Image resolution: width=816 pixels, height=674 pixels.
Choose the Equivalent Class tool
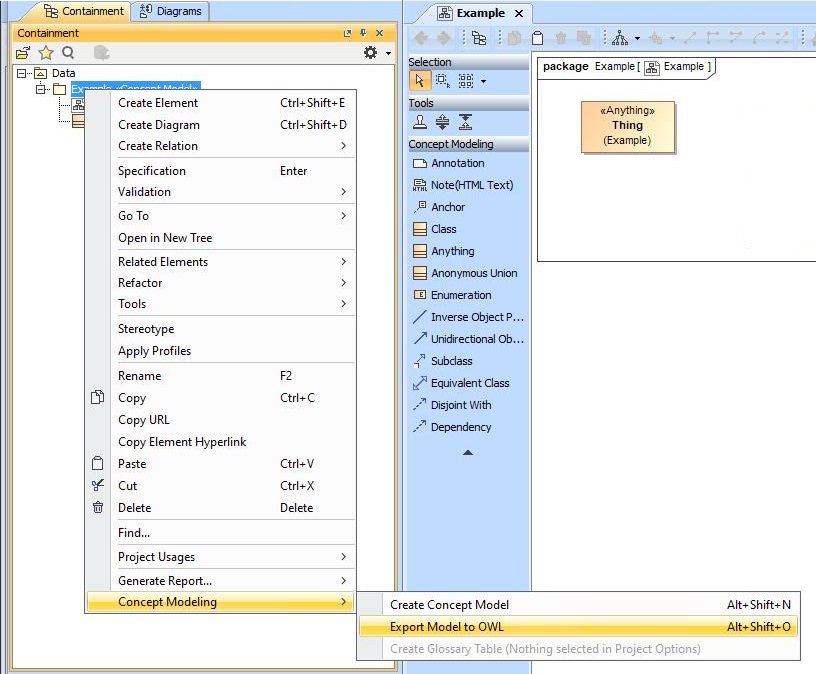coord(469,383)
